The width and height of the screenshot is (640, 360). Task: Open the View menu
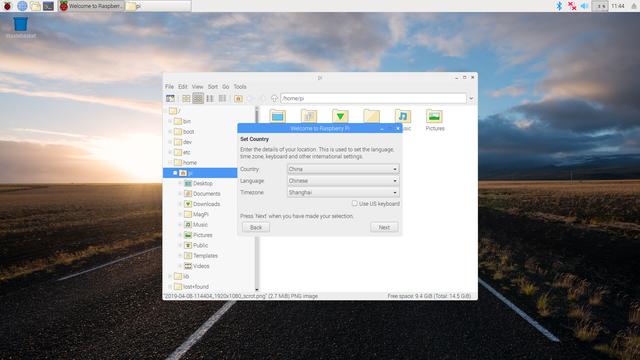[198, 87]
